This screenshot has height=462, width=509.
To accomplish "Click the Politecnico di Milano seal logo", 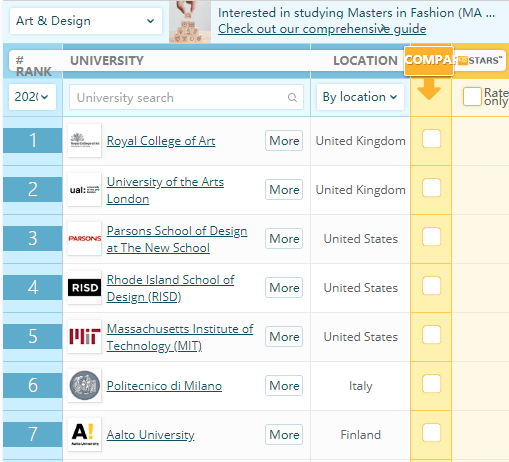I will point(85,385).
